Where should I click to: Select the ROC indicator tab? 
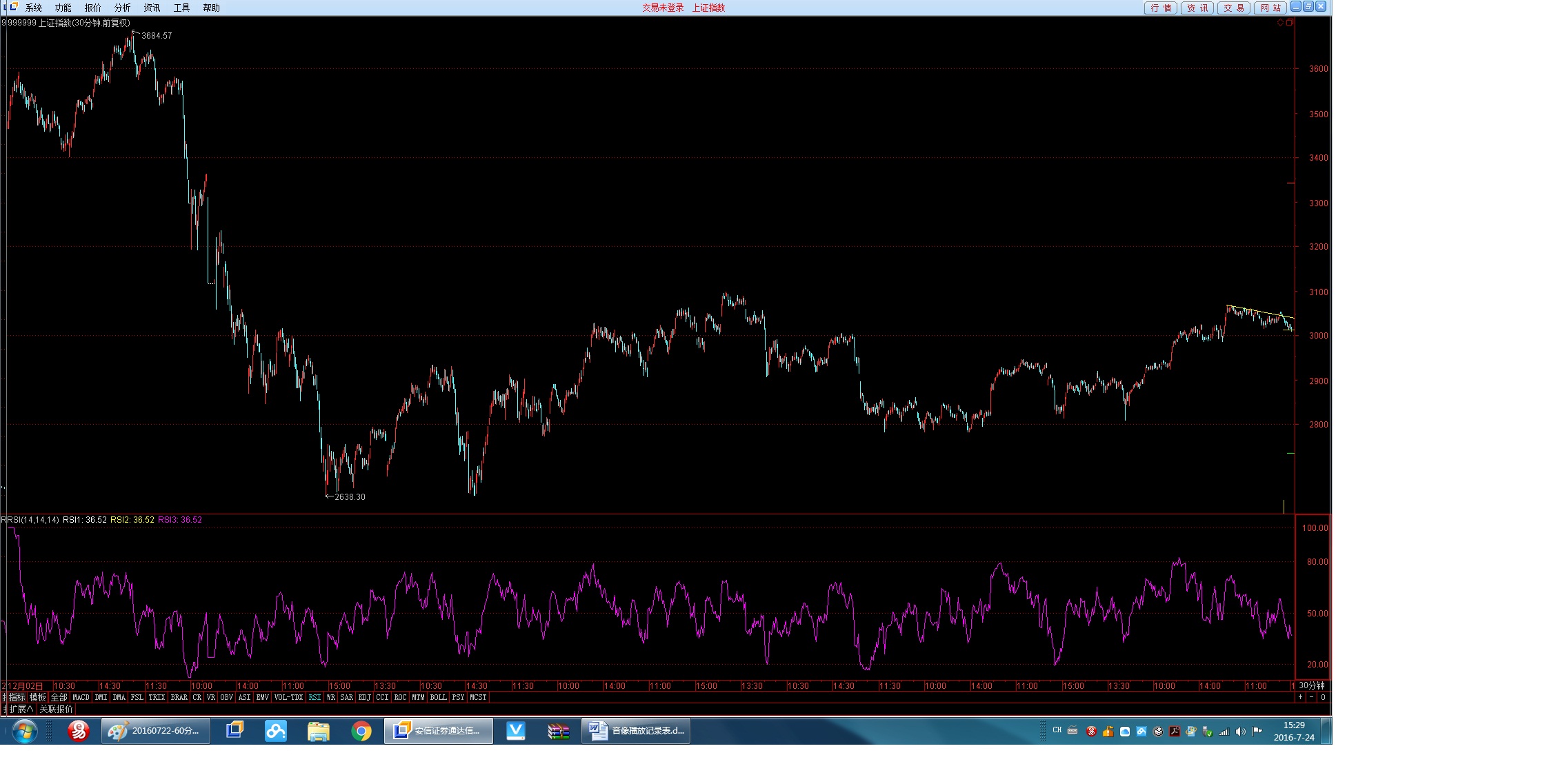(x=400, y=697)
